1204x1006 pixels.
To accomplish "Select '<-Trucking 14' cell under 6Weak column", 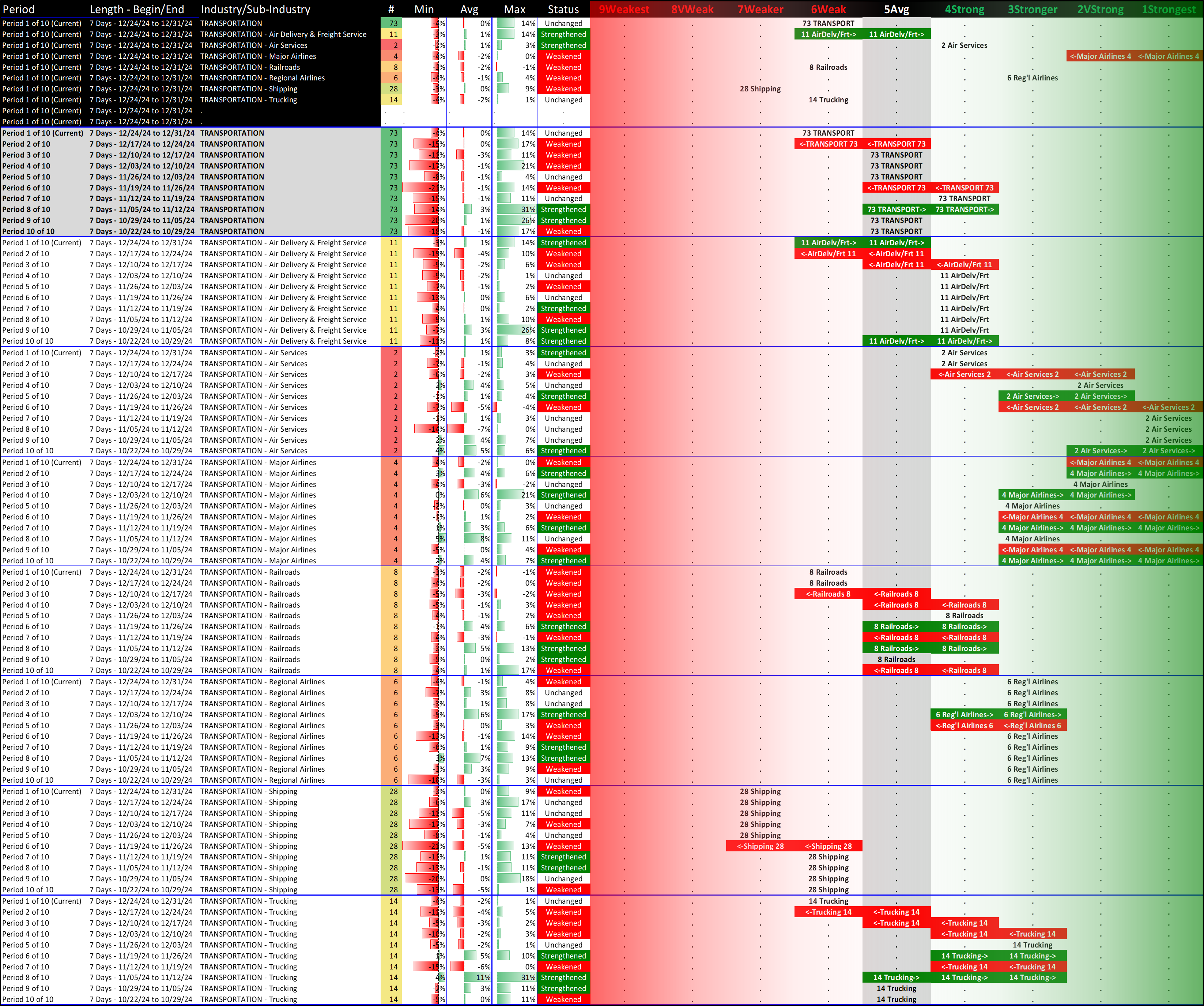I will pyautogui.click(x=828, y=912).
